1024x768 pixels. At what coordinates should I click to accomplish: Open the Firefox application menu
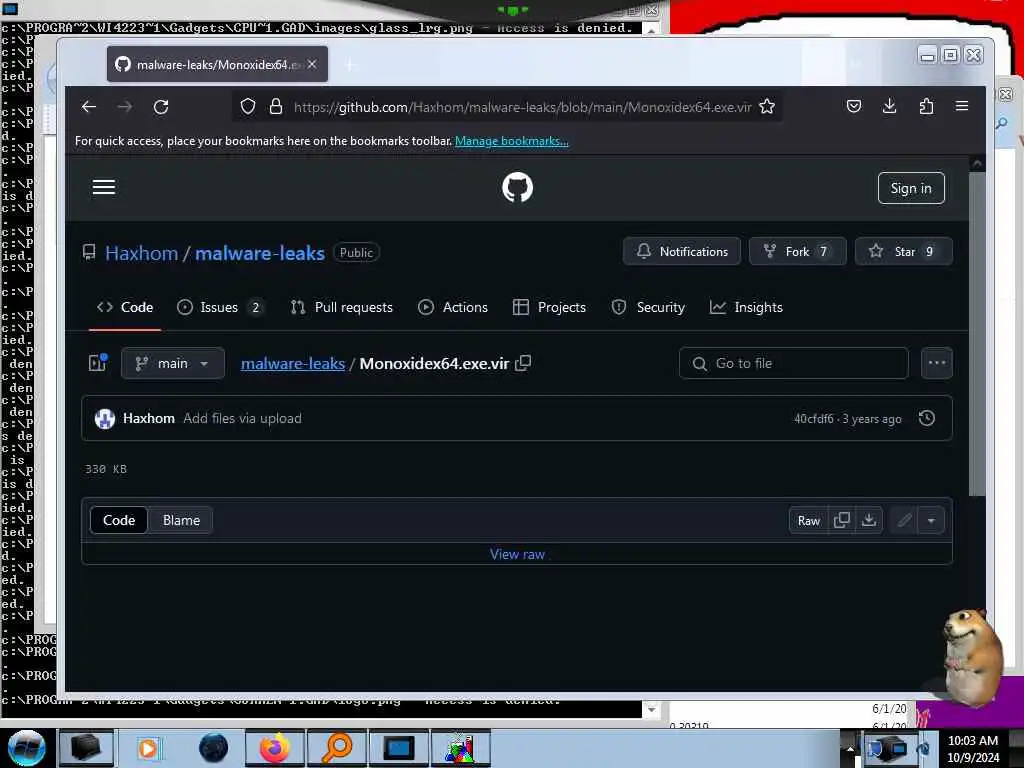pyautogui.click(x=962, y=106)
